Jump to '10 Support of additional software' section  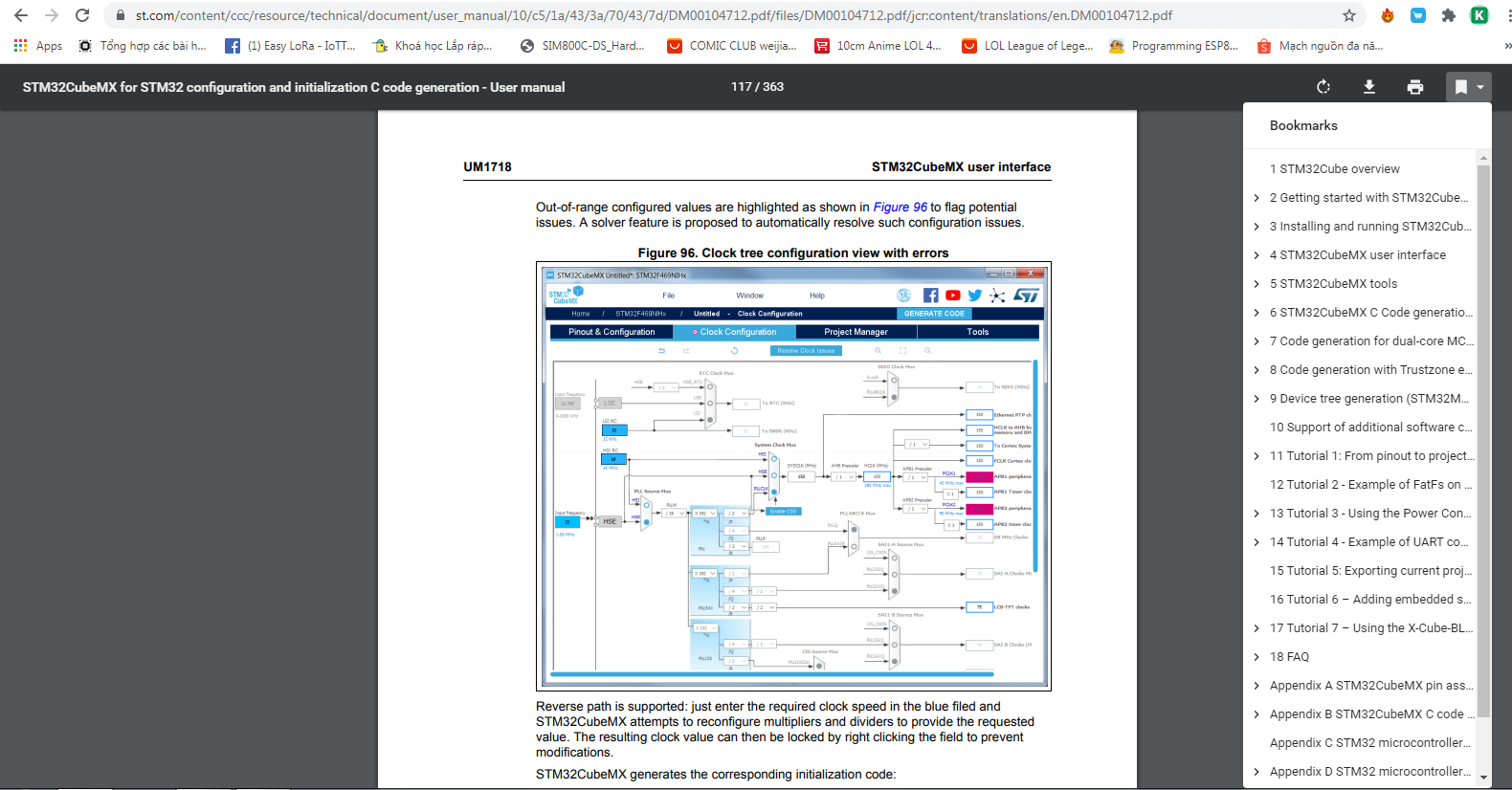pos(1370,428)
